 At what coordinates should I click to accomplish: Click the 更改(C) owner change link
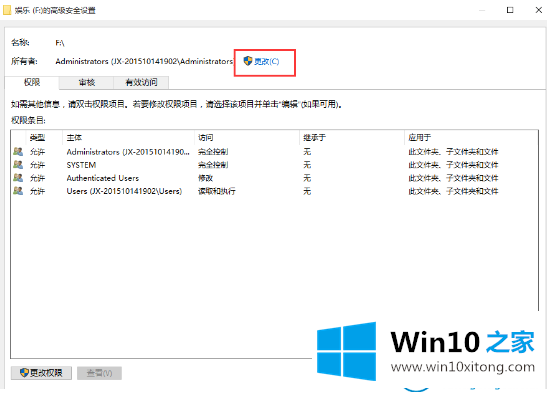pos(267,62)
